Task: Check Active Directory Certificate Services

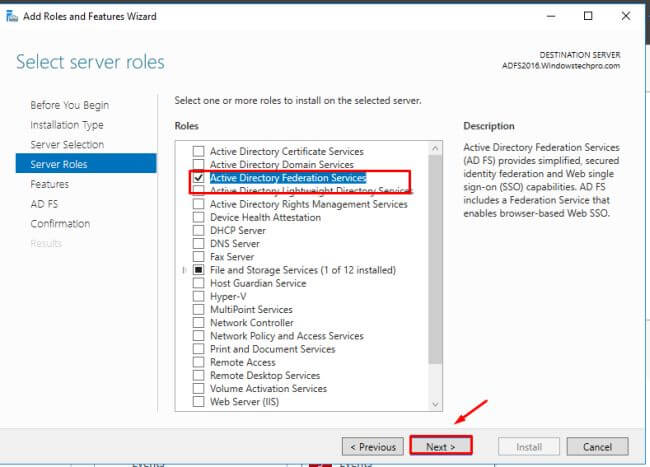Action: tap(199, 151)
